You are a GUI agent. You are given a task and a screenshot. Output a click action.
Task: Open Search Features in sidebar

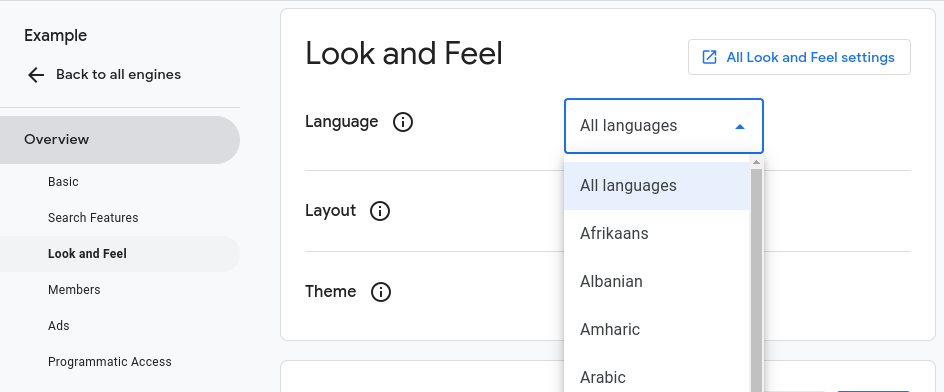pyautogui.click(x=93, y=218)
